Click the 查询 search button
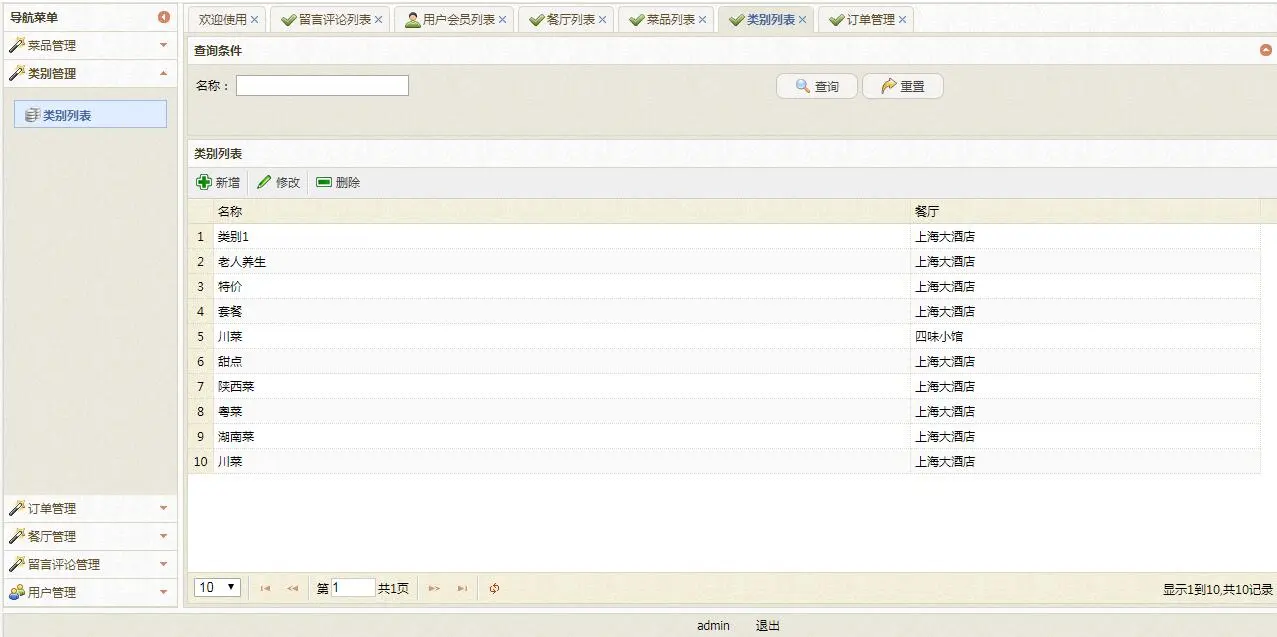This screenshot has height=637, width=1277. click(817, 87)
